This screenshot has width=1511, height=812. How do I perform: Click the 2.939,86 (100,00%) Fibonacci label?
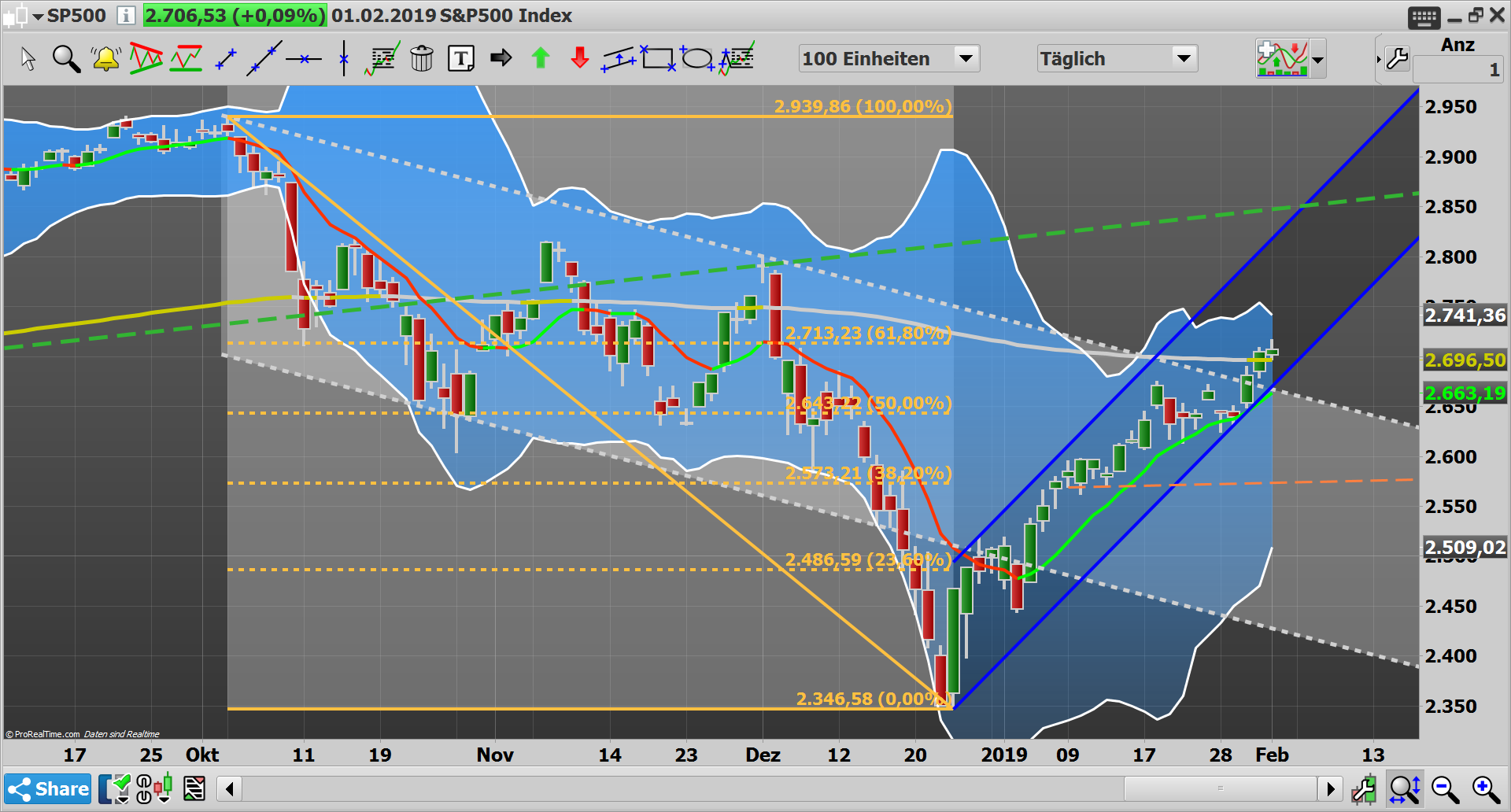point(863,106)
